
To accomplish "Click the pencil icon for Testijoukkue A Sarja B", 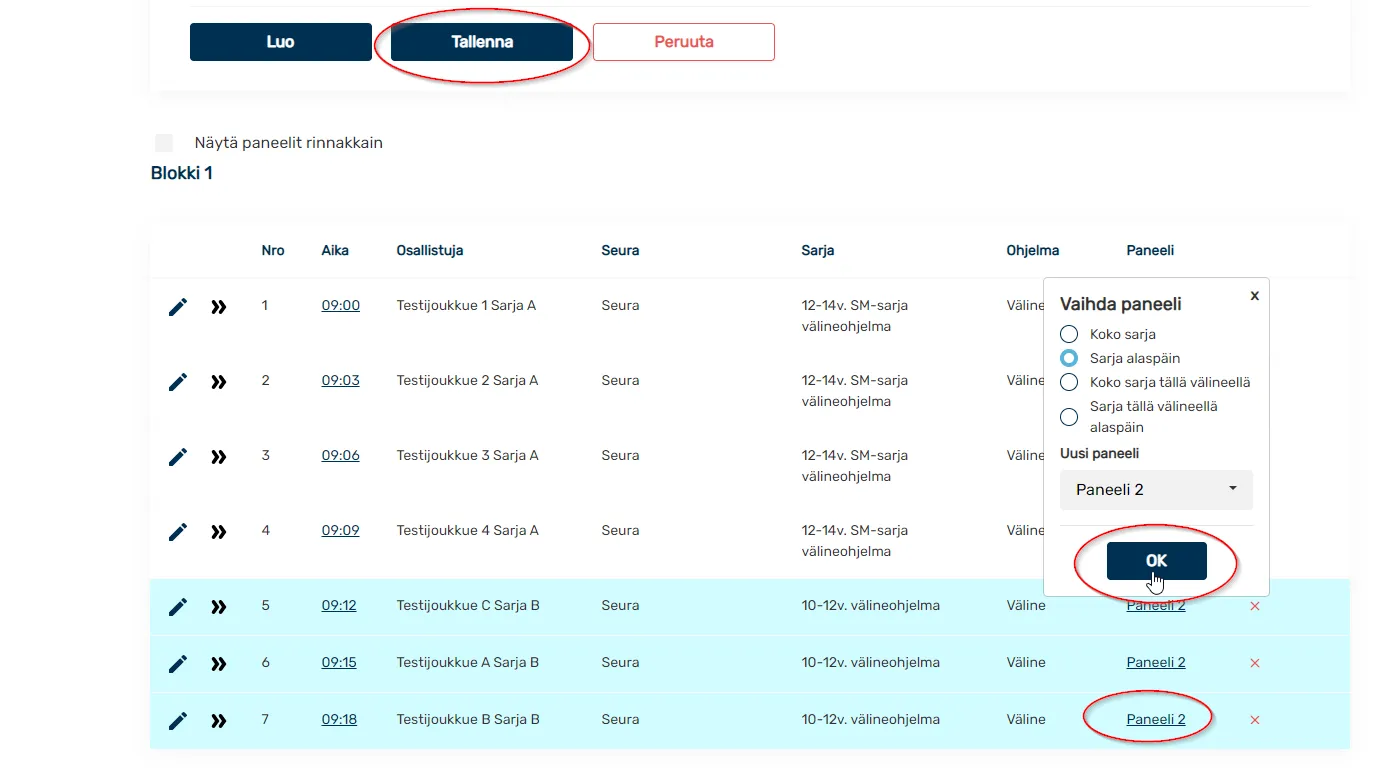I will (178, 663).
